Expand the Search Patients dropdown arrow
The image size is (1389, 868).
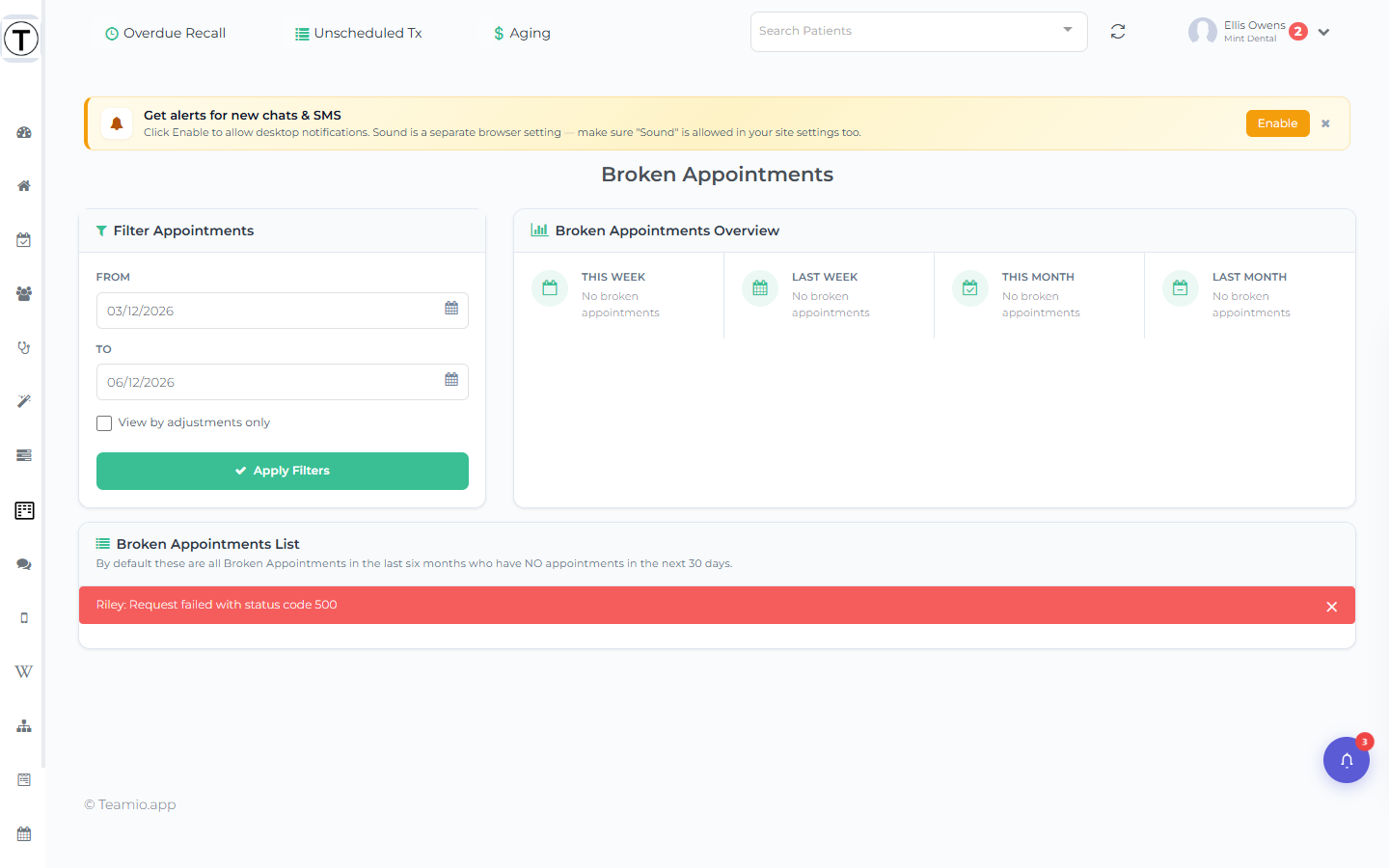pyautogui.click(x=1068, y=30)
